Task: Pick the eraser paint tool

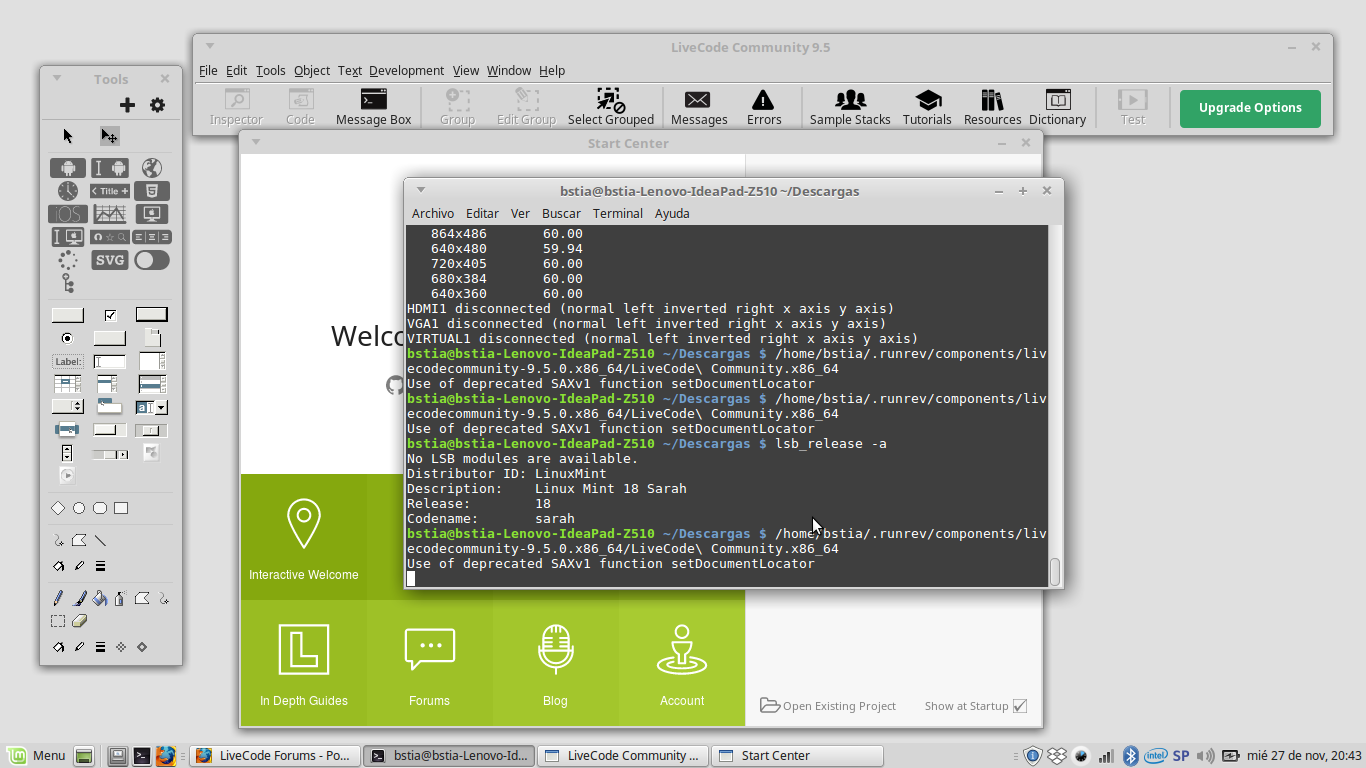Action: click(80, 621)
